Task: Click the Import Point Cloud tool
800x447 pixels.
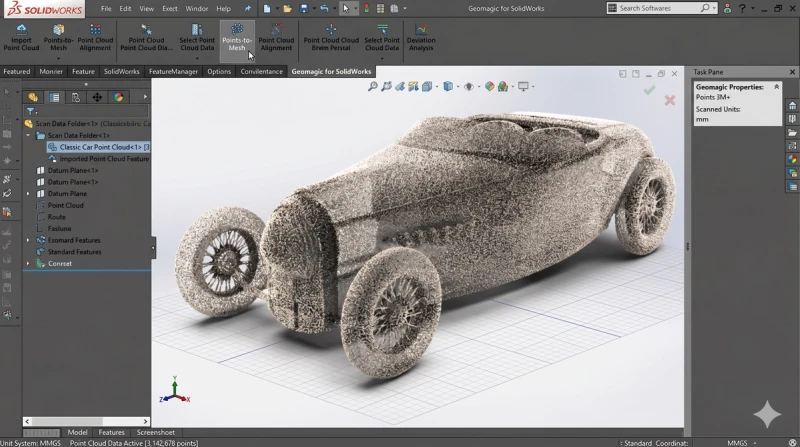Action: point(21,37)
